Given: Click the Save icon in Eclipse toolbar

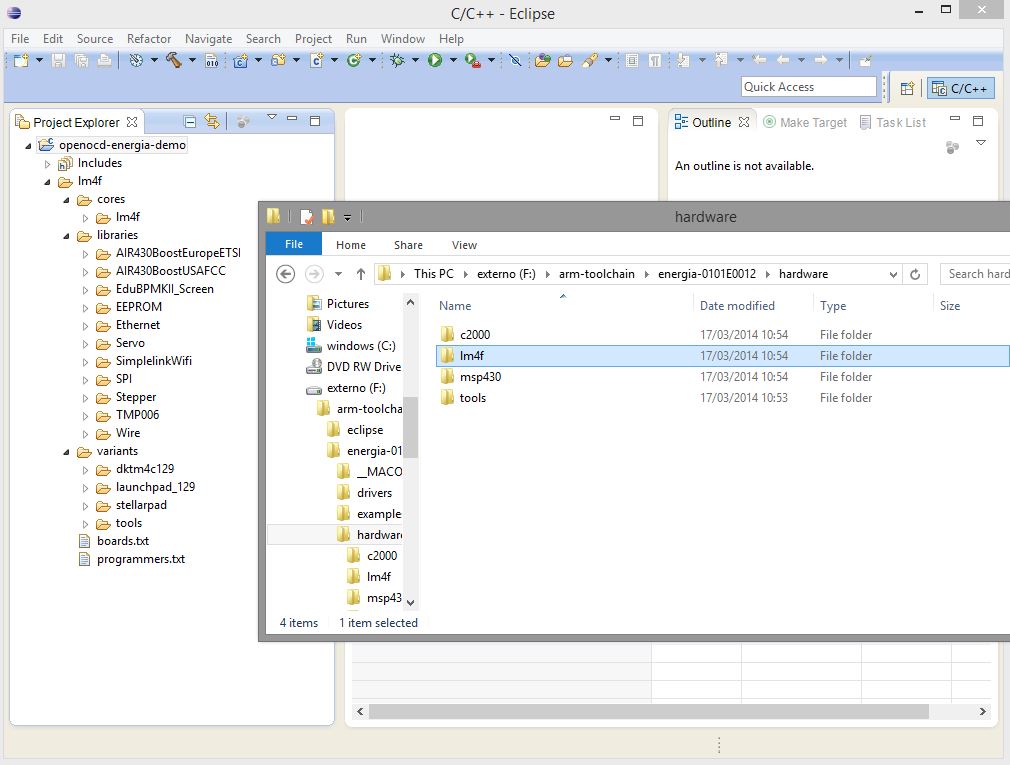Looking at the screenshot, I should pos(59,61).
